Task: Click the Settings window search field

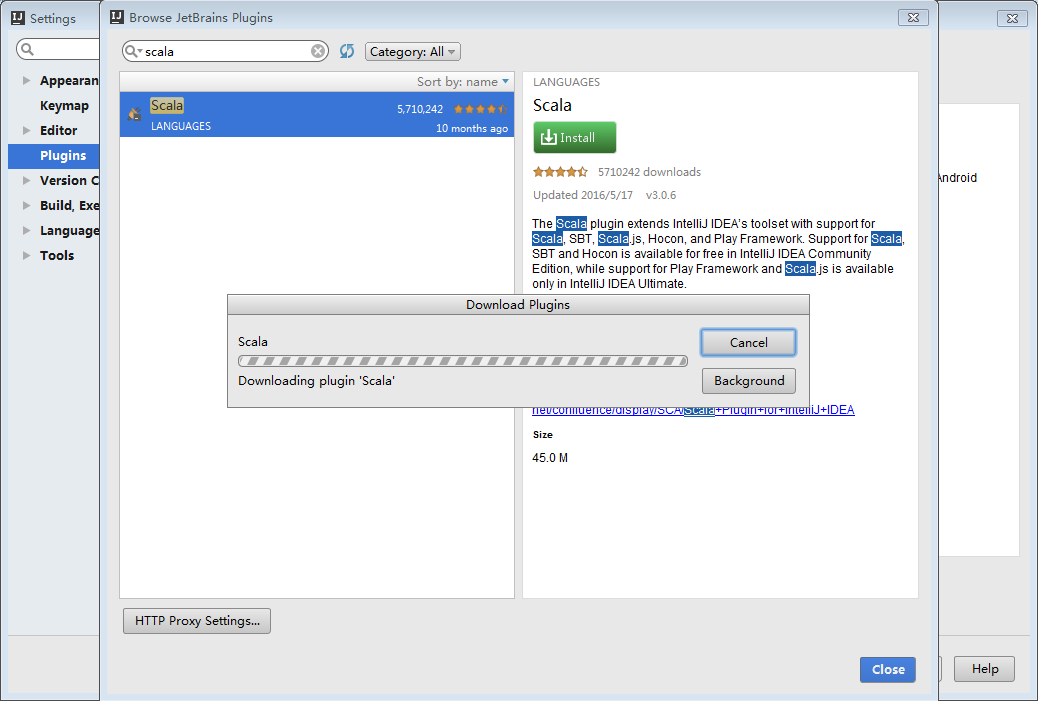Action: [58, 49]
